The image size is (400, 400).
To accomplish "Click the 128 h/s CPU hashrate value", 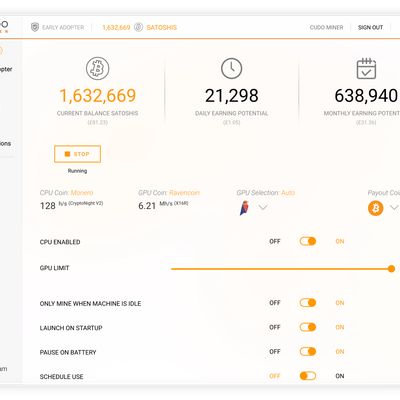I will (71, 205).
